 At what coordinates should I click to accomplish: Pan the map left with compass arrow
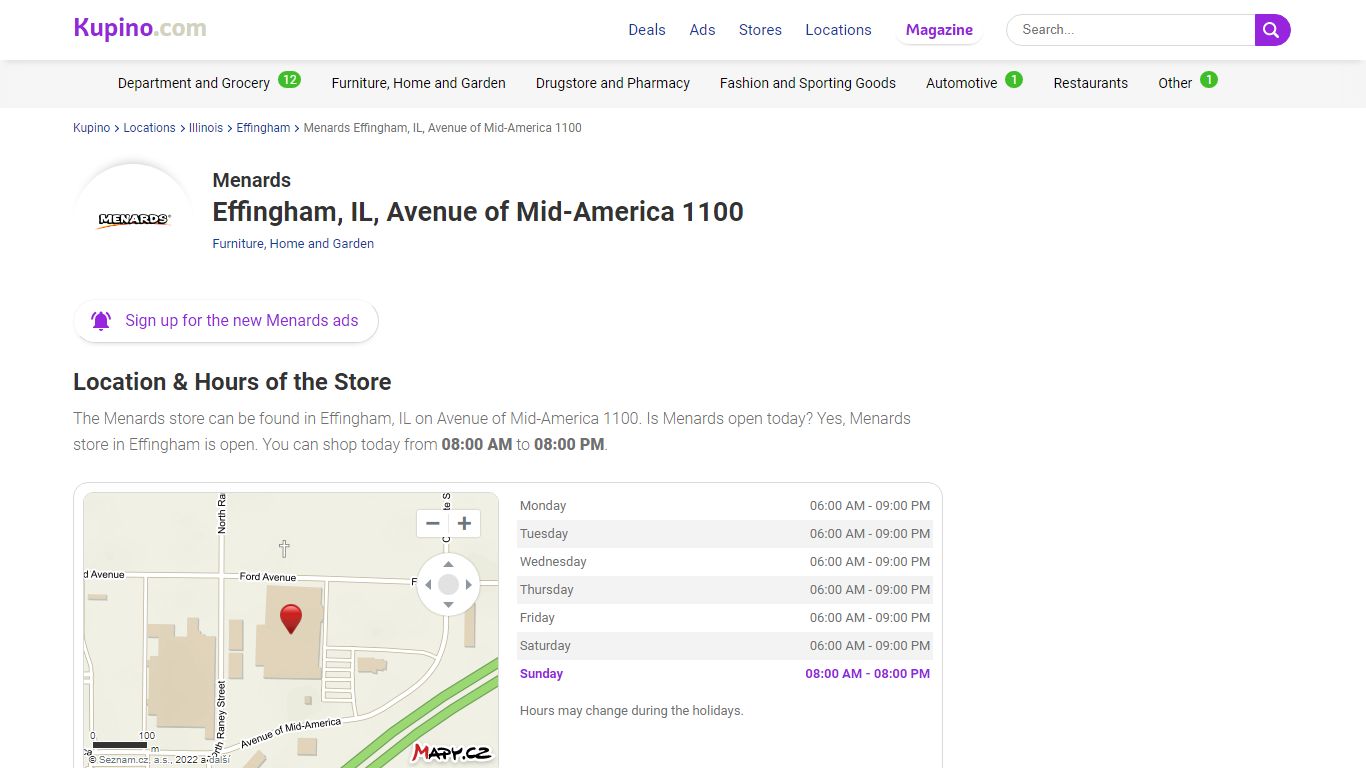tap(428, 585)
